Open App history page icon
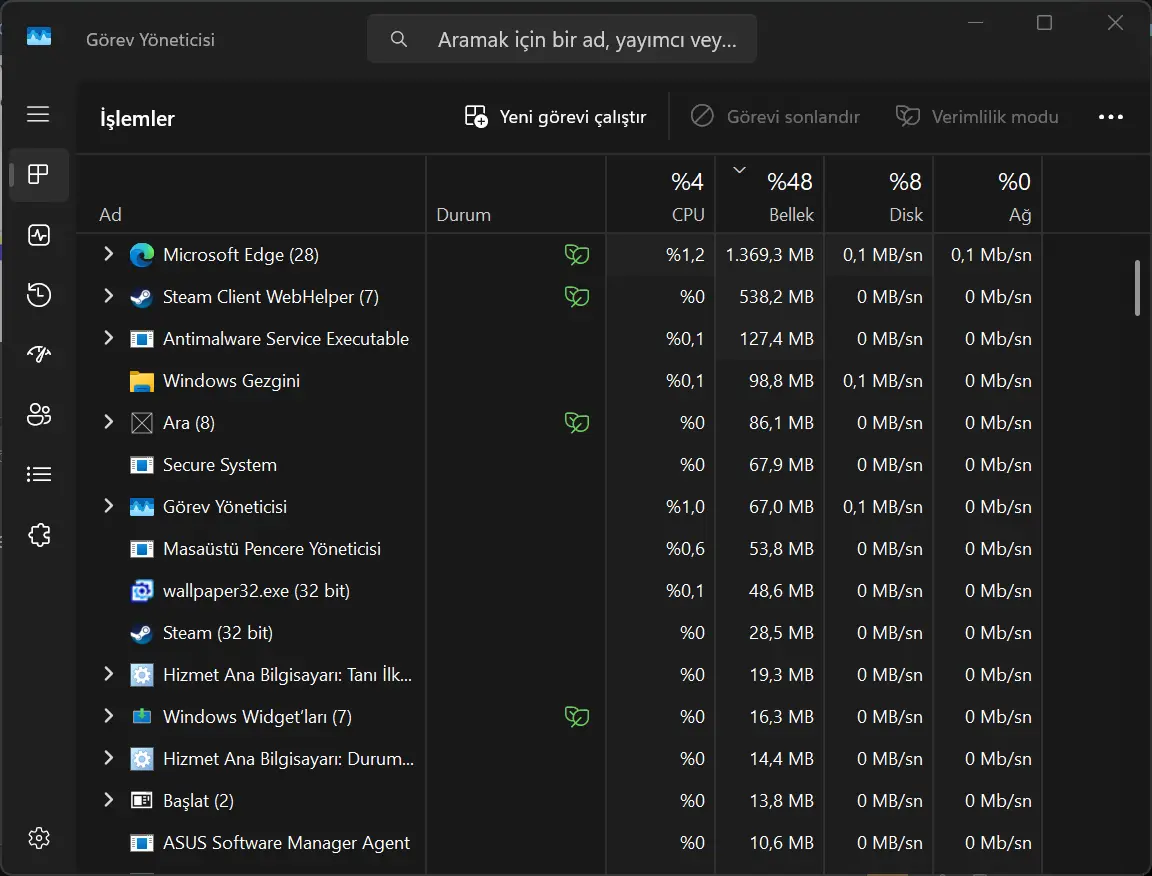This screenshot has width=1152, height=876. coord(39,295)
